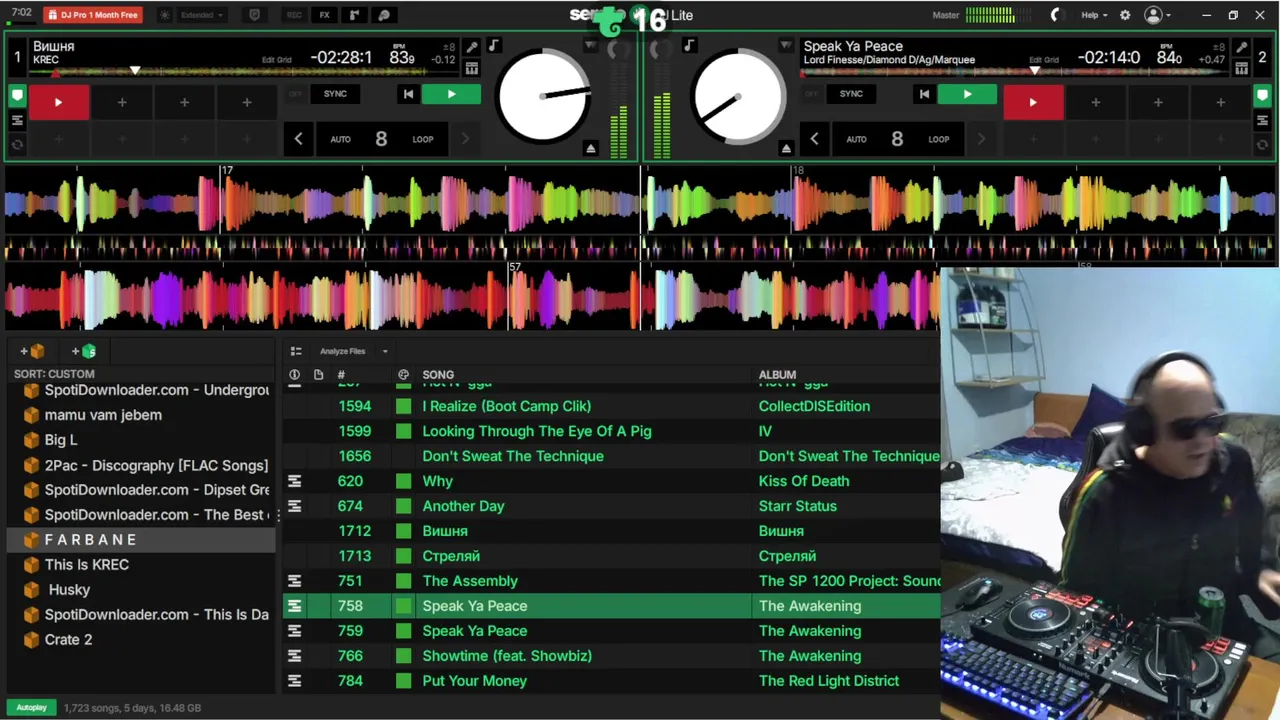This screenshot has width=1280, height=720.
Task: Toggle library list view icon
Action: tap(296, 351)
